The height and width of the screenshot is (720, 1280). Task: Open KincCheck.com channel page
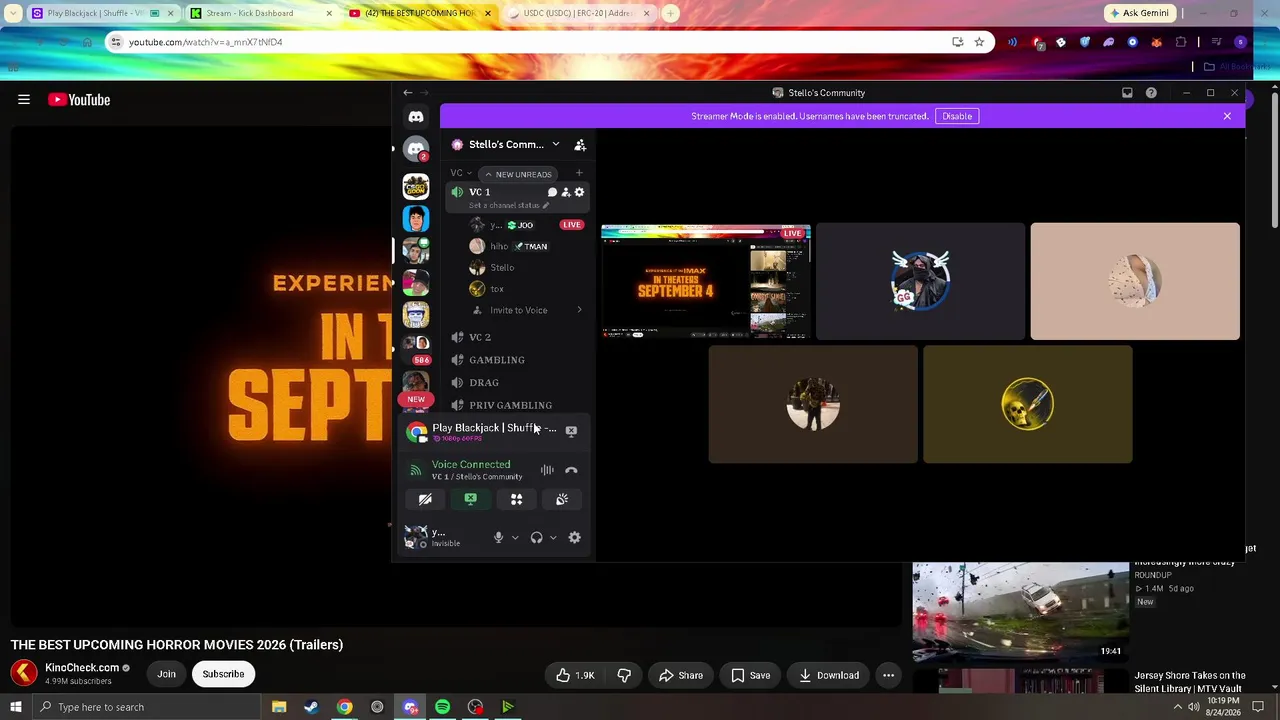pyautogui.click(x=81, y=668)
